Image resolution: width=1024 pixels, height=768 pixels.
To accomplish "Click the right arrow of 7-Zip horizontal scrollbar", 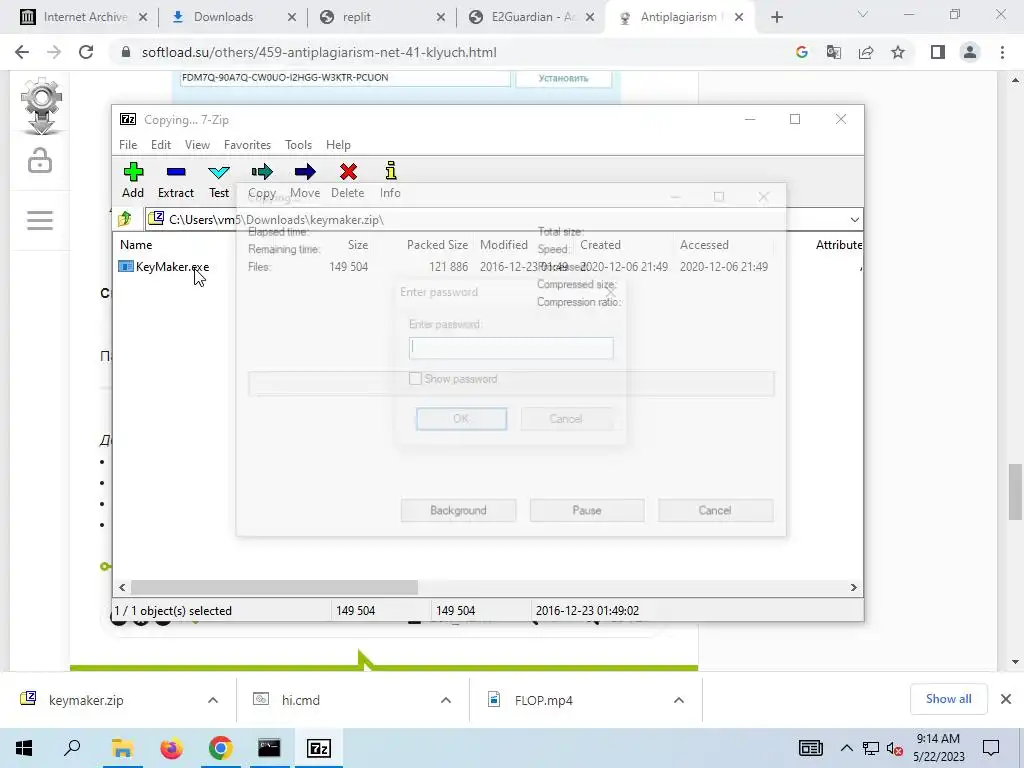I will pyautogui.click(x=853, y=588).
